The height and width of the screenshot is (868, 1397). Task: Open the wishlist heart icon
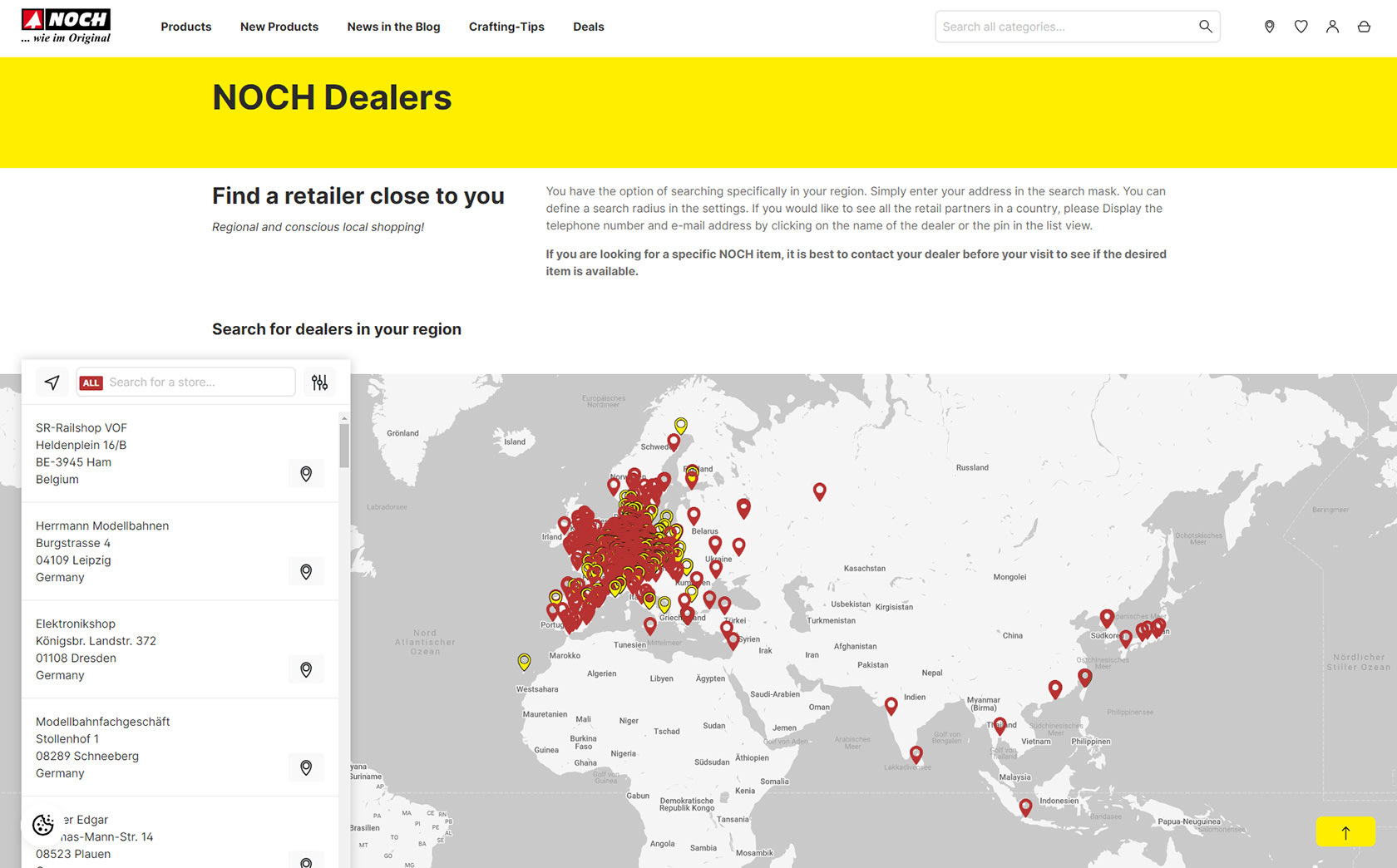[x=1301, y=27]
